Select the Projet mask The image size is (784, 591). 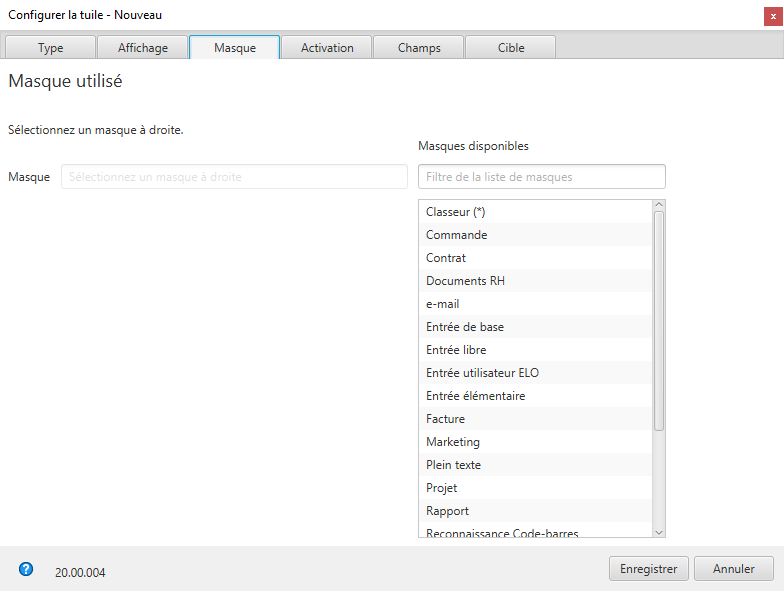pos(536,488)
